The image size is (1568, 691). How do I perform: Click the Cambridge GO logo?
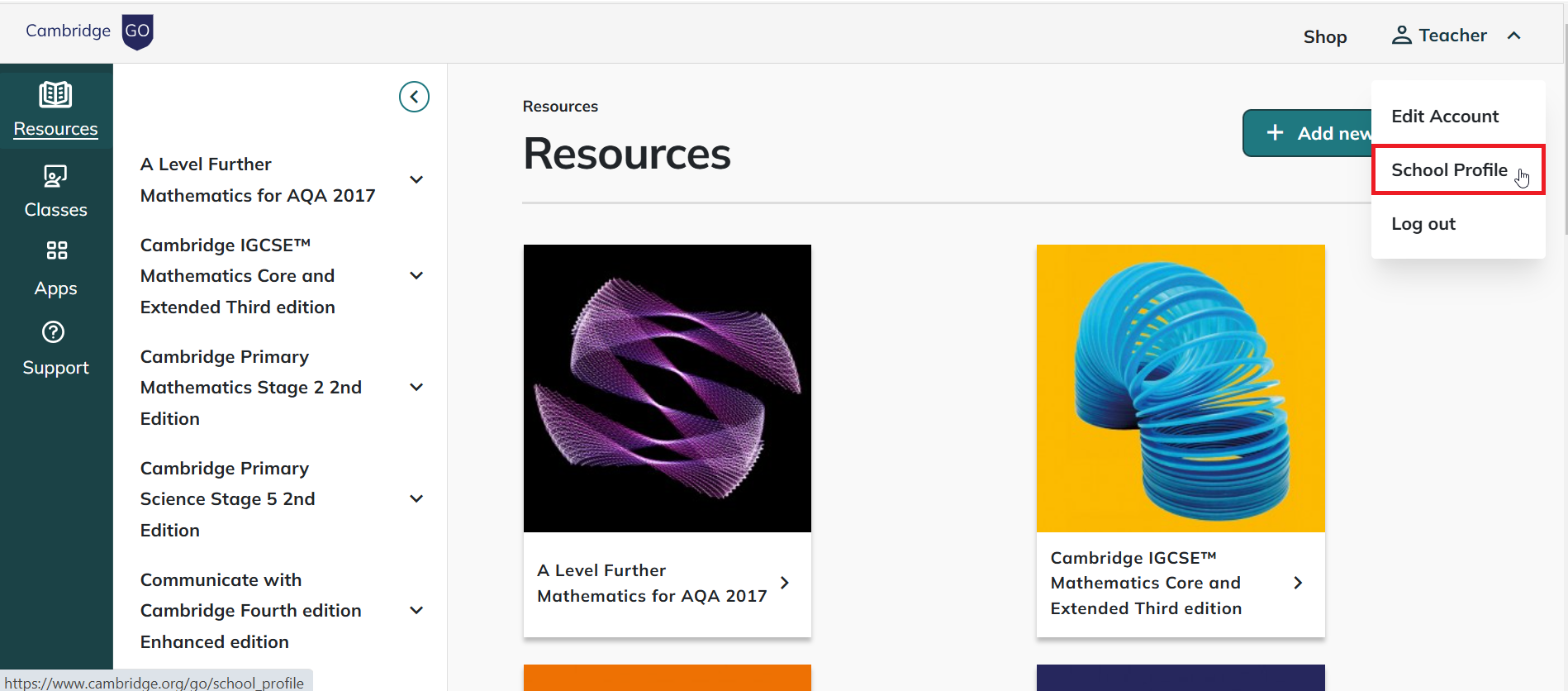tap(89, 31)
